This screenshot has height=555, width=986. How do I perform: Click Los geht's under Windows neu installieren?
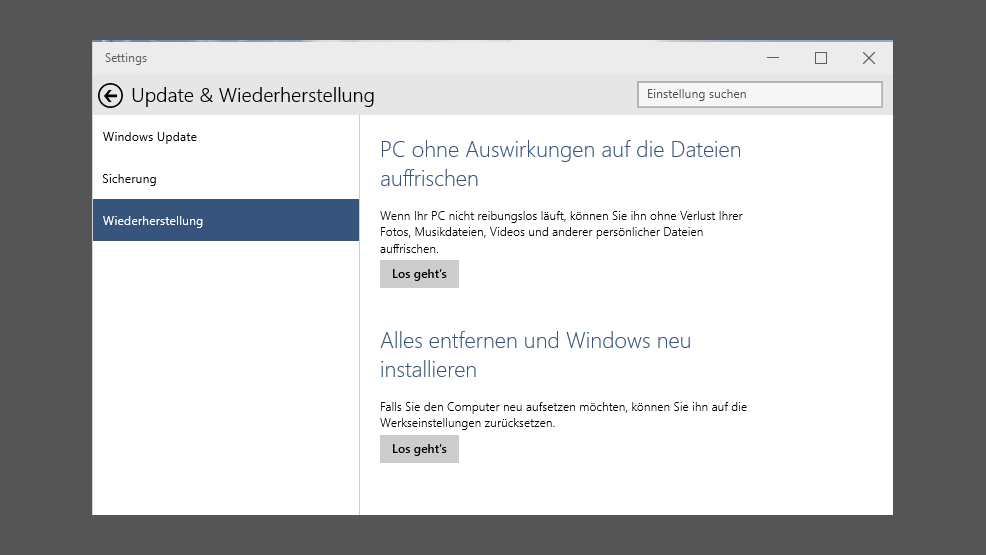click(419, 449)
